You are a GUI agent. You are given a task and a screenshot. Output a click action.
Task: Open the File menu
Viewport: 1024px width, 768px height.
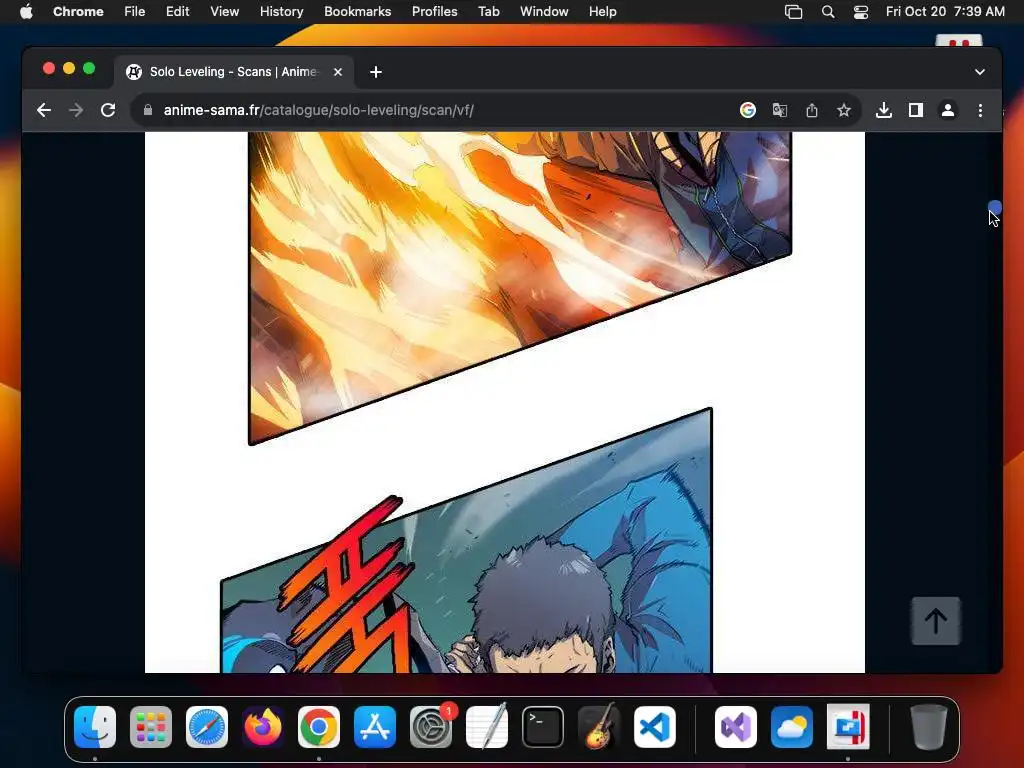[x=135, y=12]
